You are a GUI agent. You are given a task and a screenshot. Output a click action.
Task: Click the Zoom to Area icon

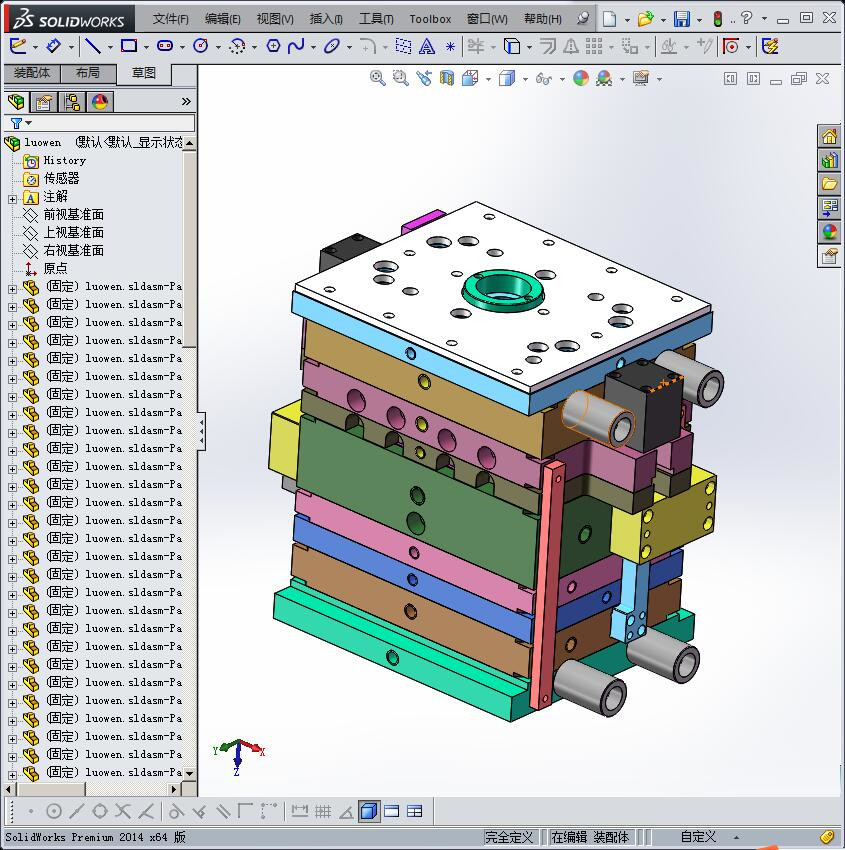pos(399,78)
